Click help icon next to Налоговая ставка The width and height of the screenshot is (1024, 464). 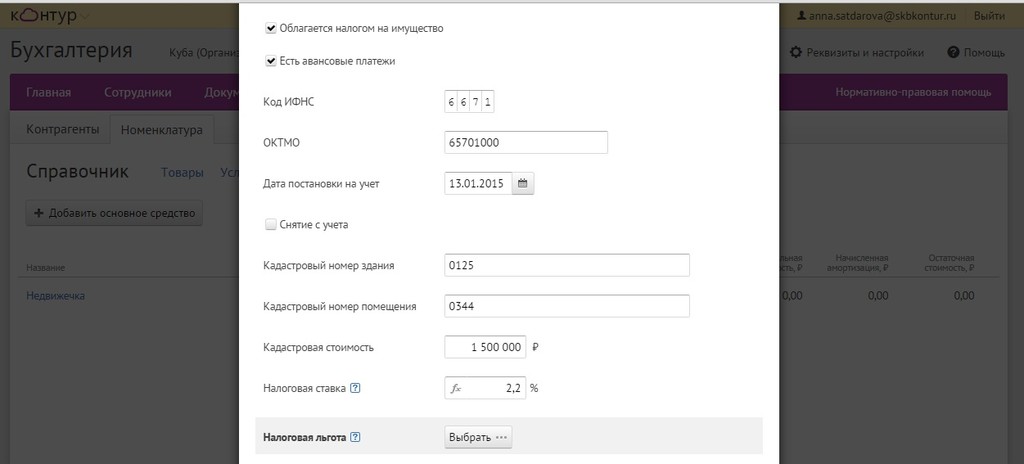[356, 388]
